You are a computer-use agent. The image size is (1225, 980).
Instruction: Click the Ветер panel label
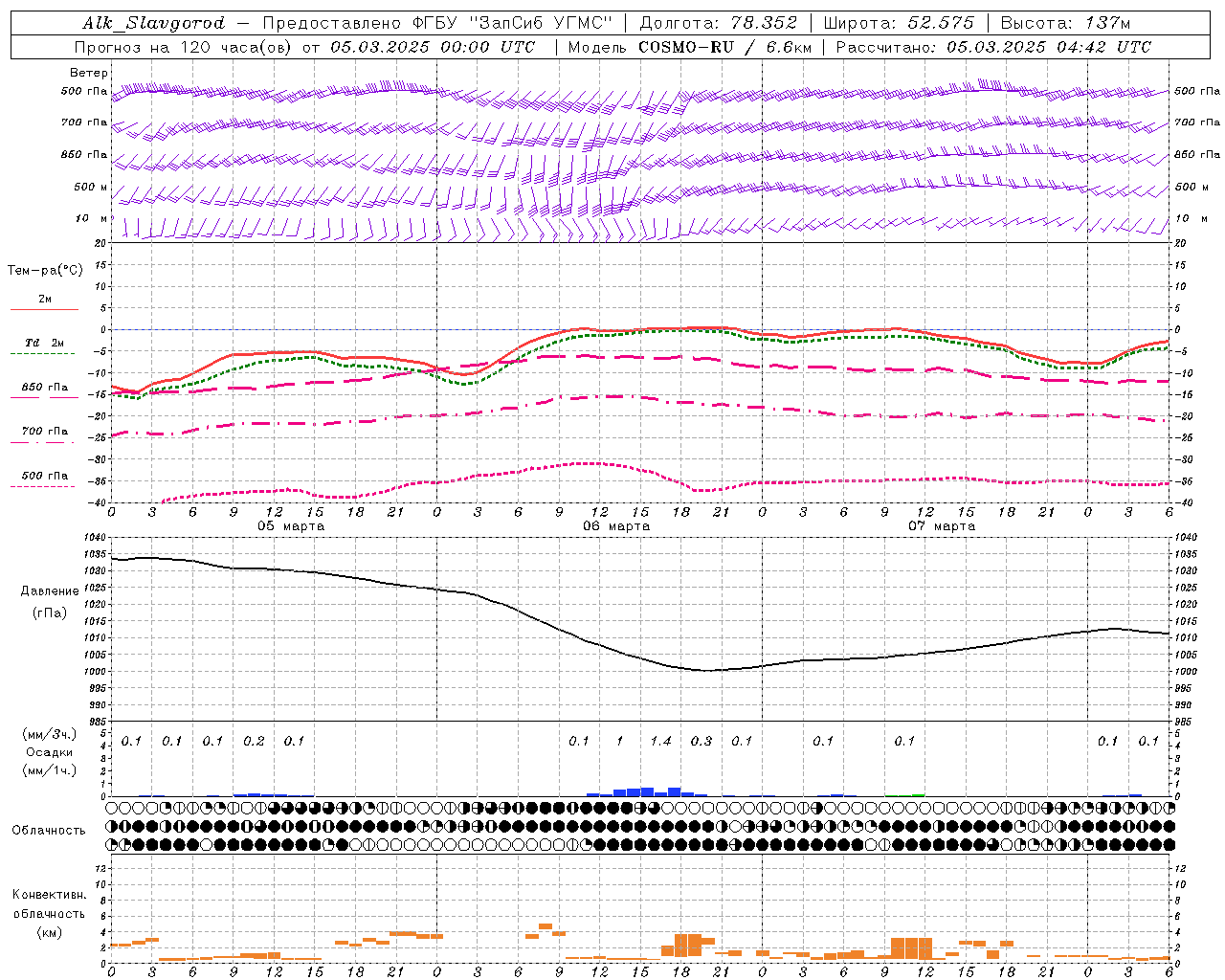tap(89, 73)
